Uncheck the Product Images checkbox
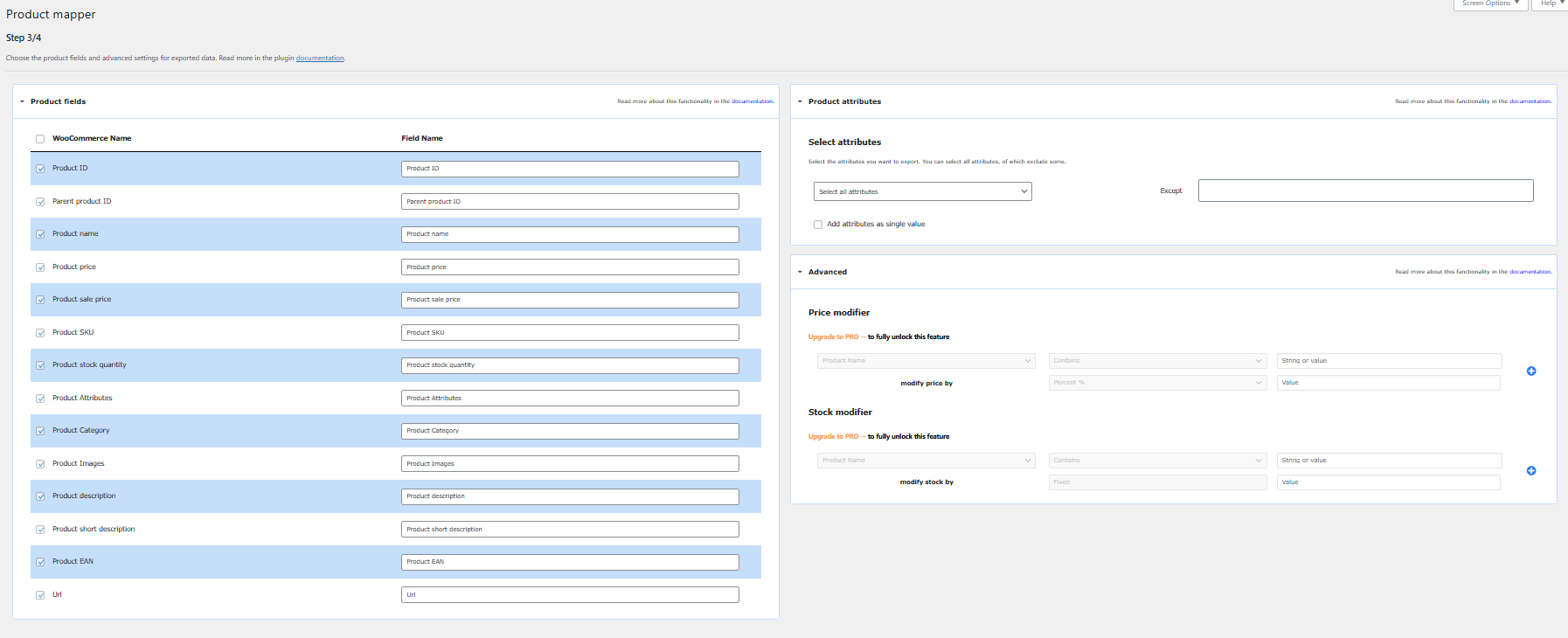The image size is (1568, 638). (x=40, y=464)
